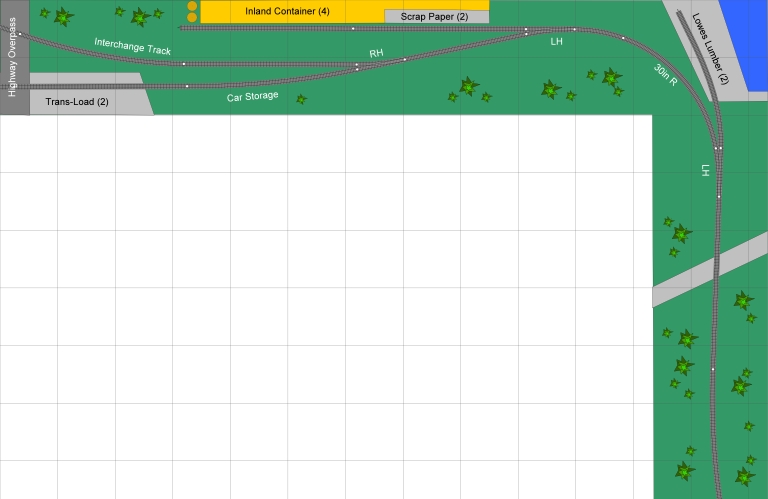Viewport: 768px width, 499px height.
Task: Select large tree in top-left corner
Action: [63, 16]
